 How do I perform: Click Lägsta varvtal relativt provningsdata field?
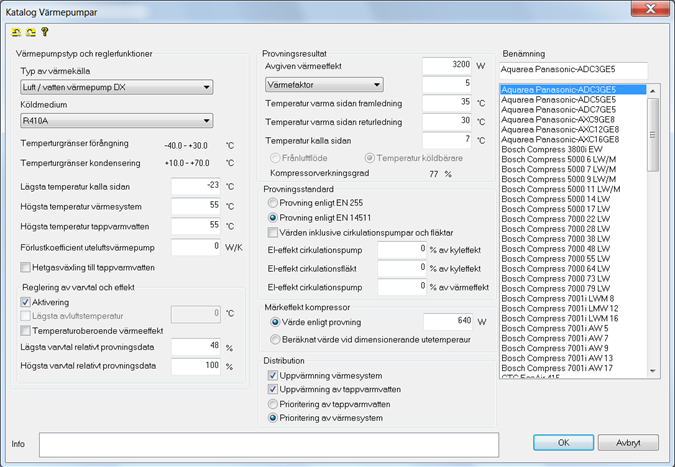point(196,346)
